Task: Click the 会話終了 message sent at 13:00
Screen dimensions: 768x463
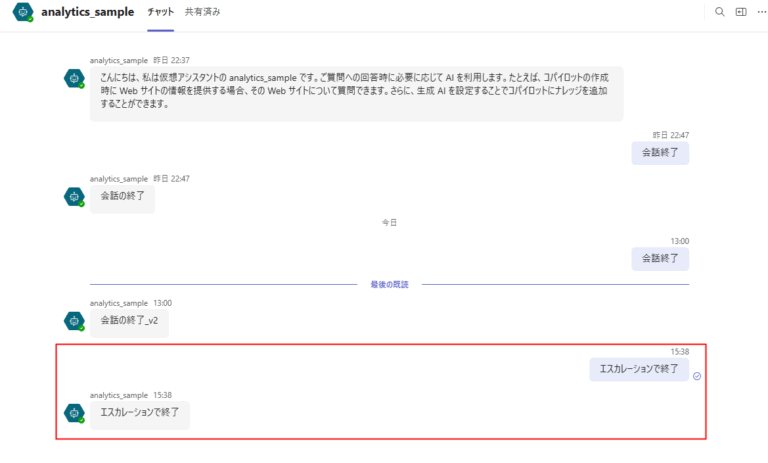Action: 660,258
